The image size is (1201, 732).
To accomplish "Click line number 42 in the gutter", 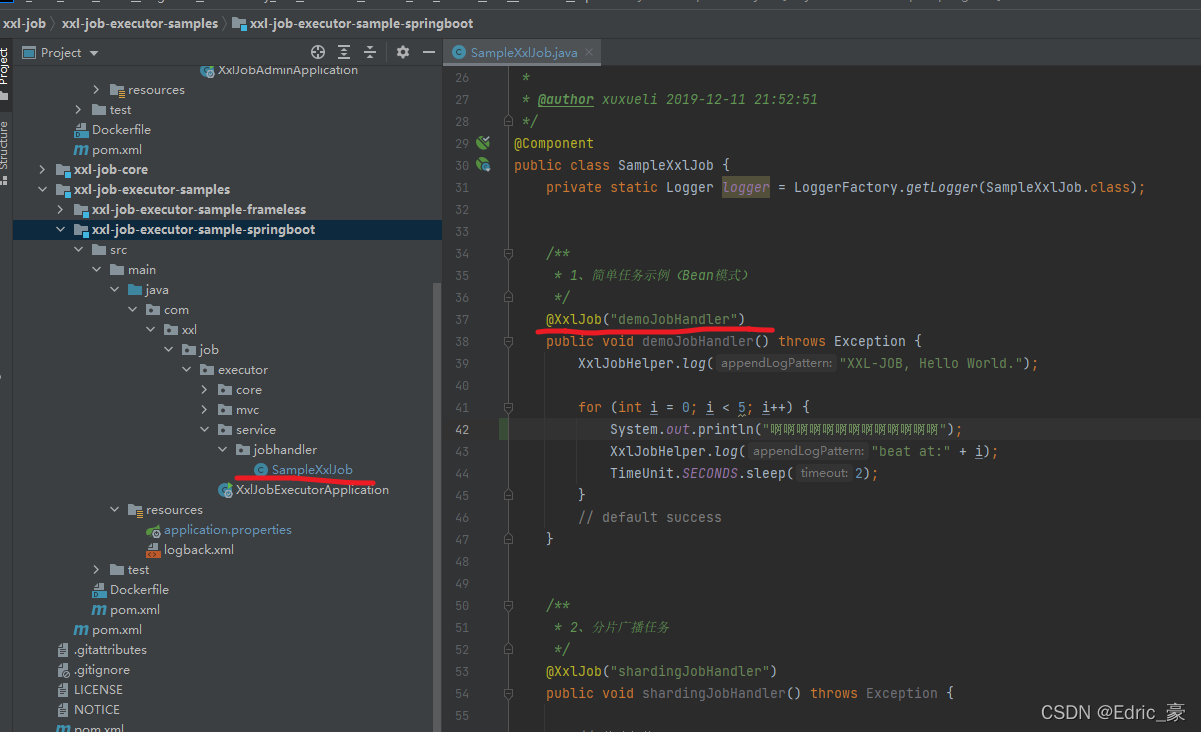I will pos(461,429).
